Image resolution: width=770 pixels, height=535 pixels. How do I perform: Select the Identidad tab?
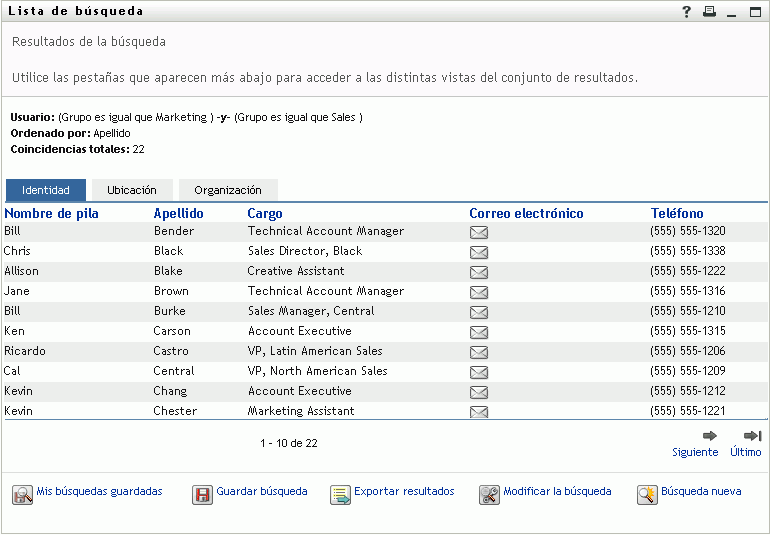pyautogui.click(x=46, y=190)
